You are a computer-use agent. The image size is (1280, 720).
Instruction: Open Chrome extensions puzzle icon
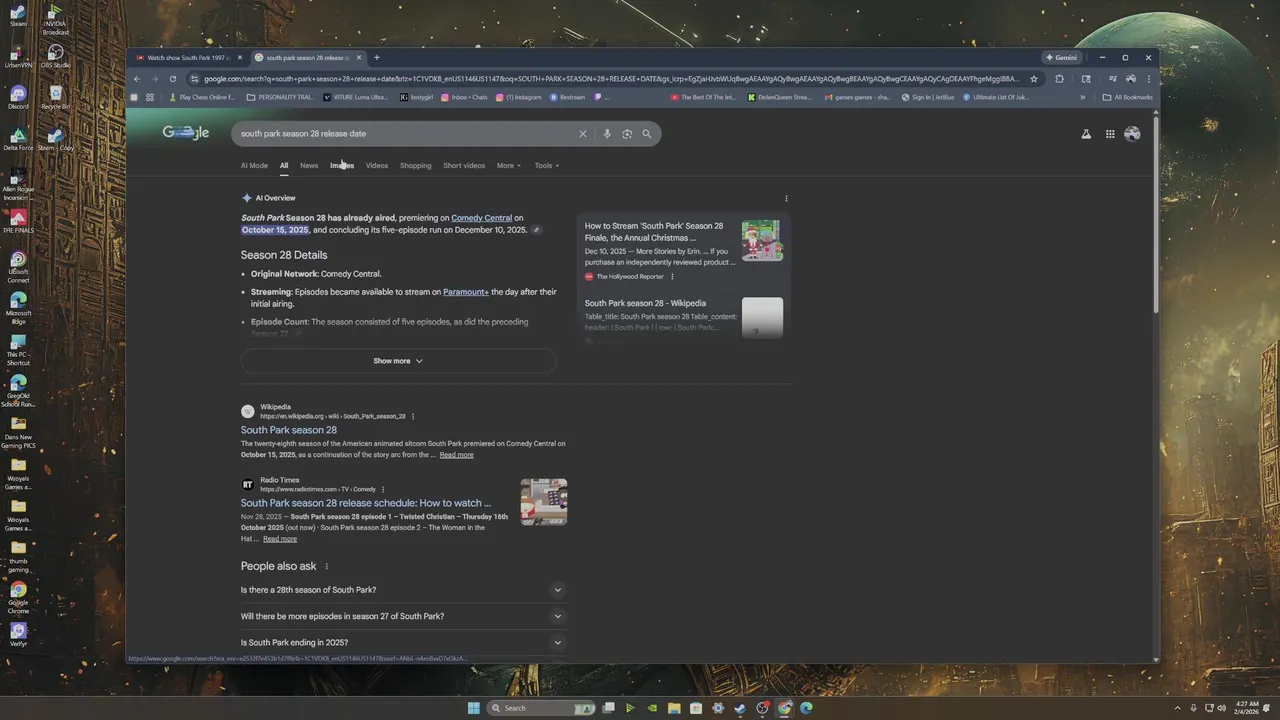(1059, 79)
